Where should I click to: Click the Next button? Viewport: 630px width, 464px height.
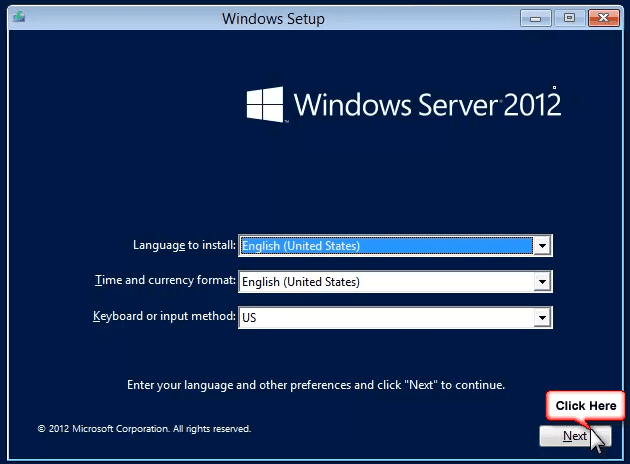(575, 436)
